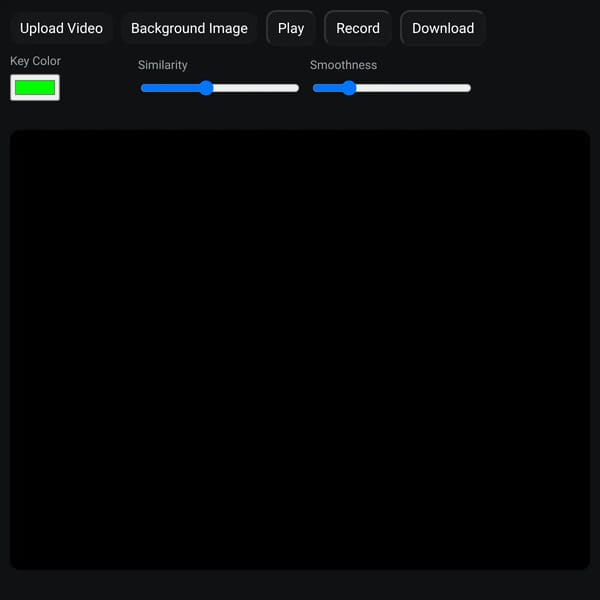Download the processed video

click(x=443, y=28)
